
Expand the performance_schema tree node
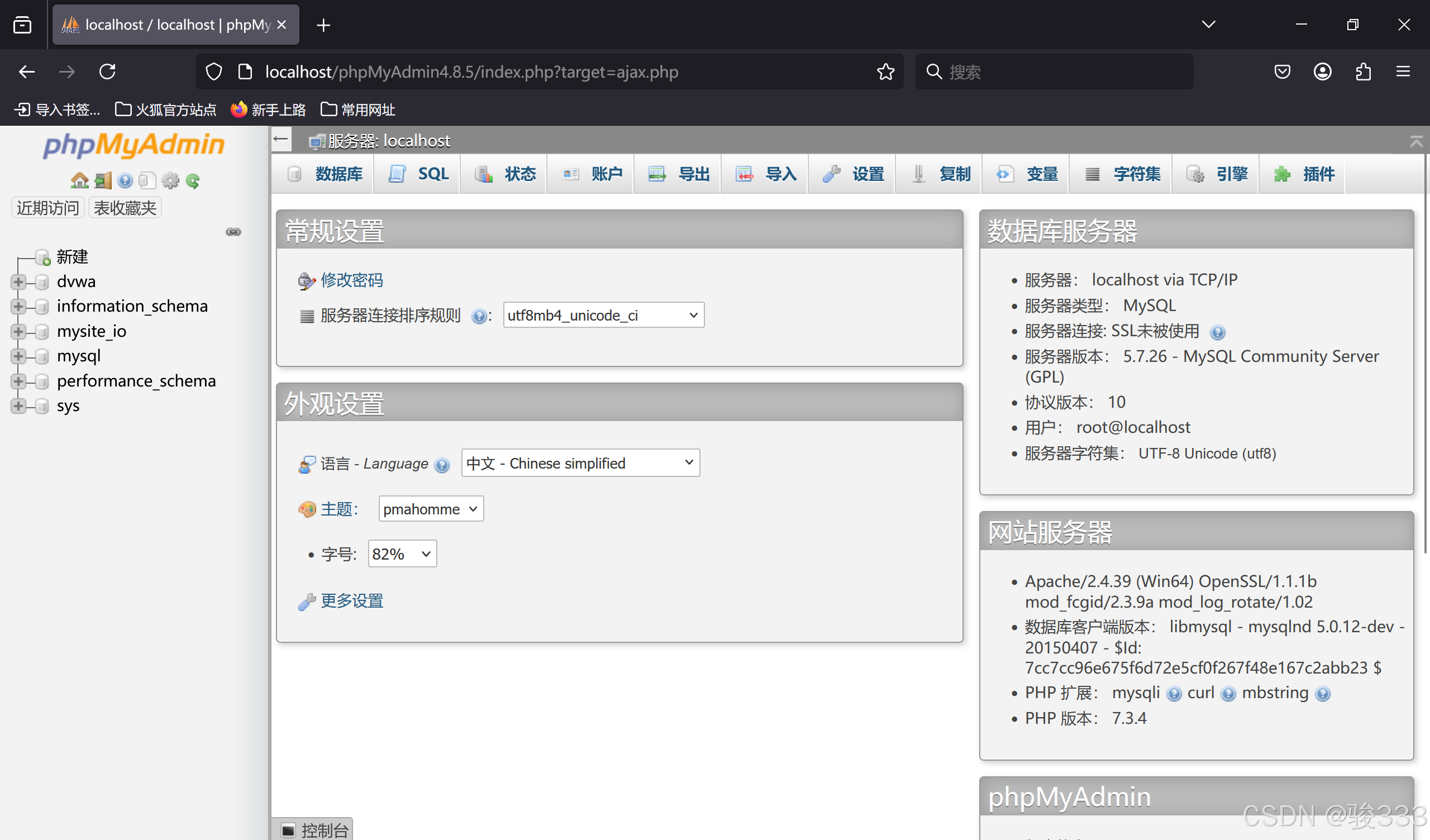point(18,381)
